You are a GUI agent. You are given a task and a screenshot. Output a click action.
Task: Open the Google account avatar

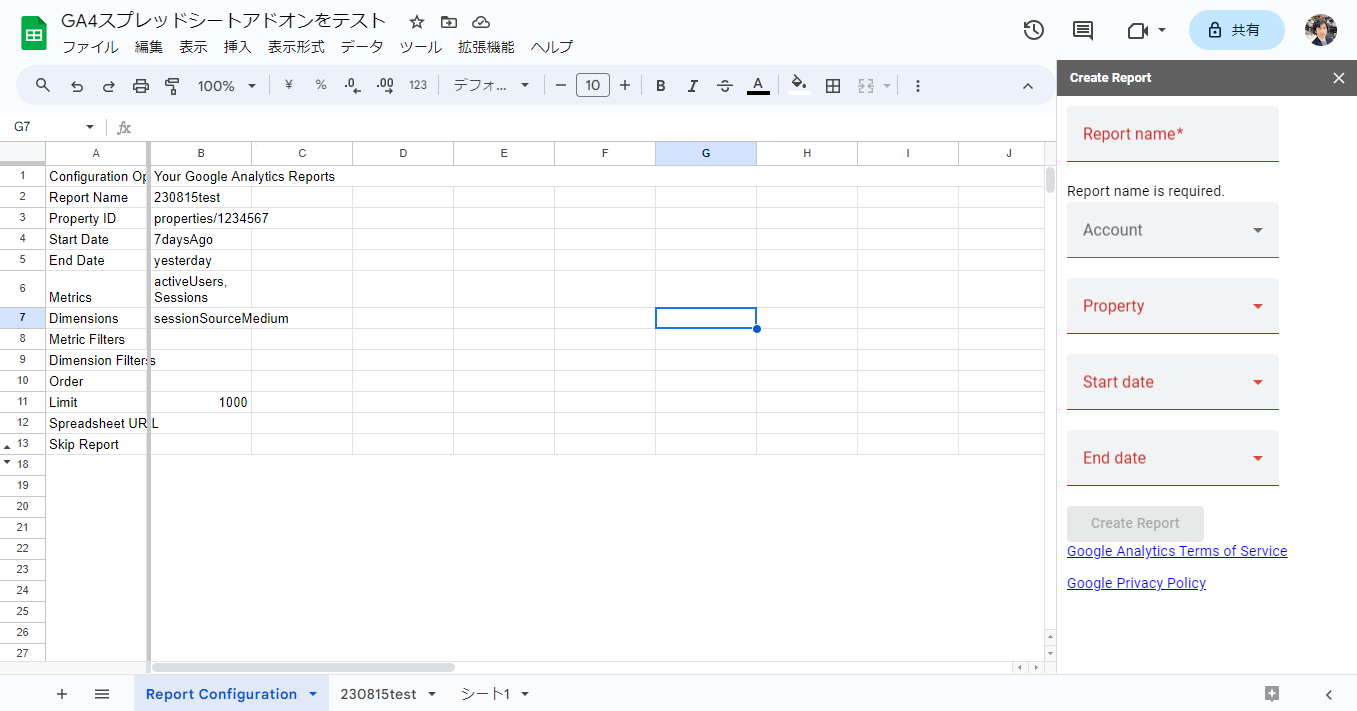click(x=1320, y=30)
